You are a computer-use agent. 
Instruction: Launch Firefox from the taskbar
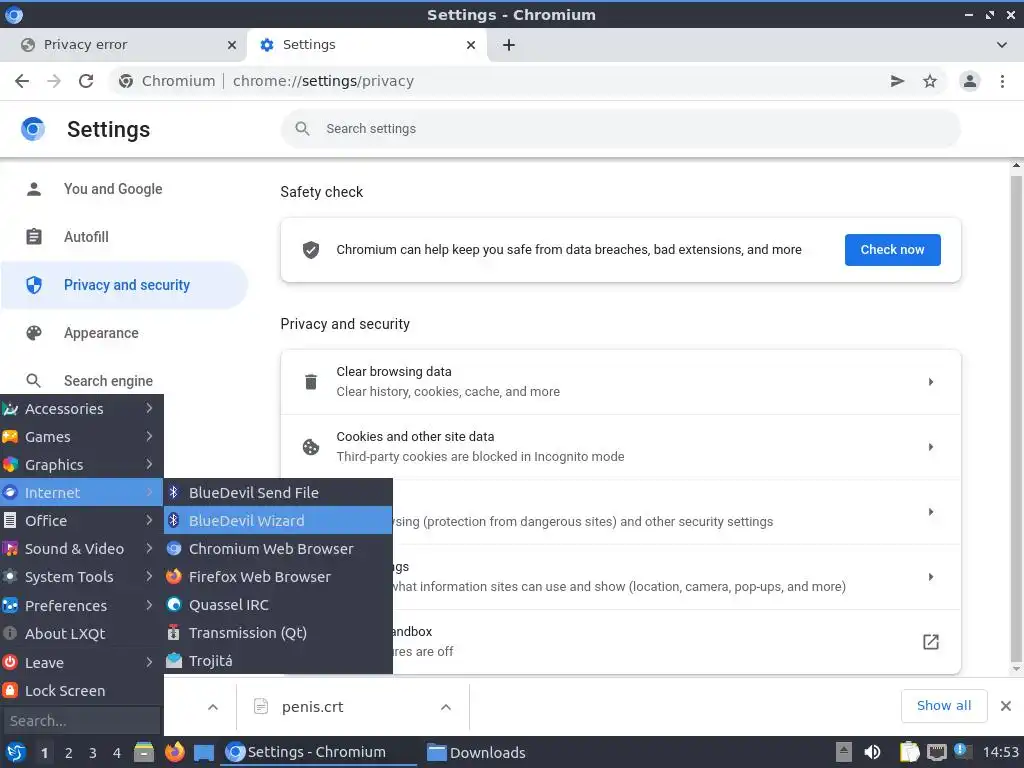point(174,752)
